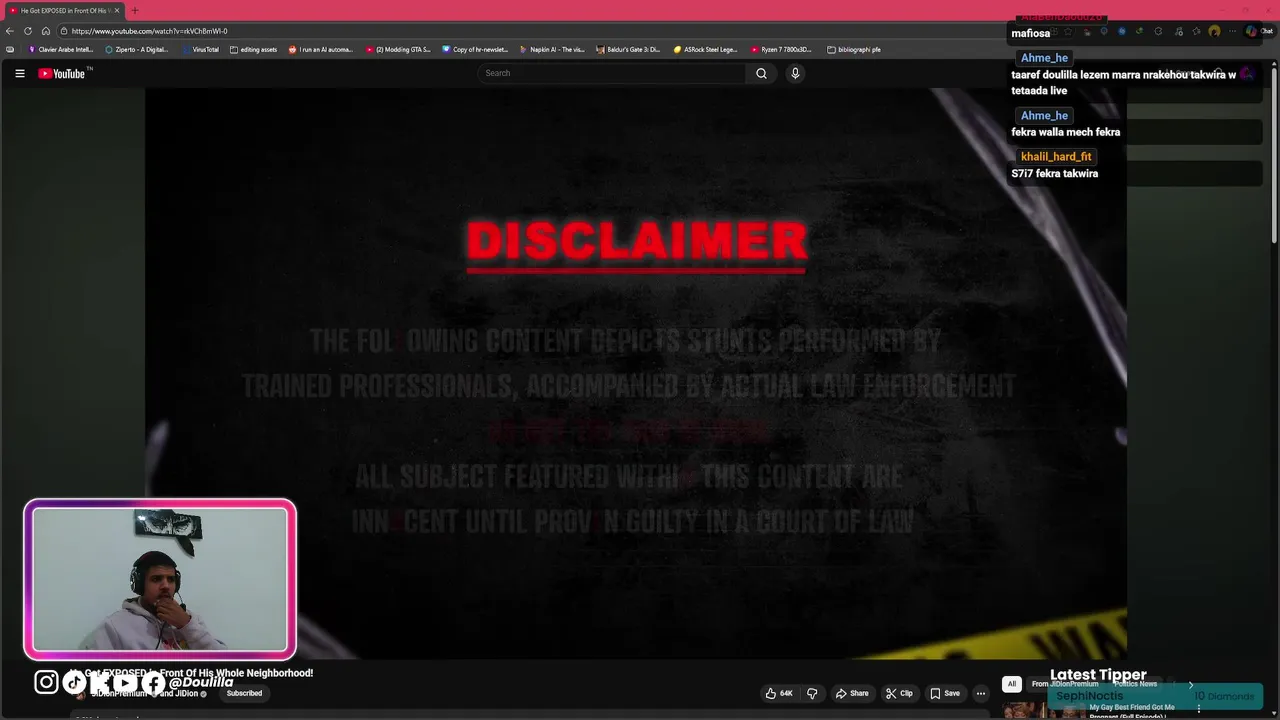Image resolution: width=1280 pixels, height=720 pixels.
Task: Click the first icon on bookmarks bar
Action: [x=10, y=49]
